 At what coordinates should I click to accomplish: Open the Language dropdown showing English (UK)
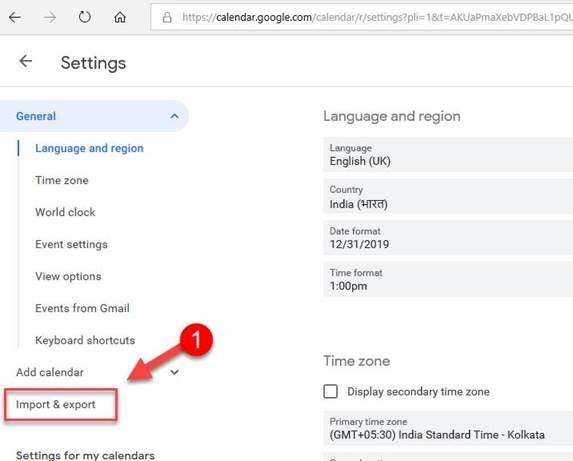[448, 155]
